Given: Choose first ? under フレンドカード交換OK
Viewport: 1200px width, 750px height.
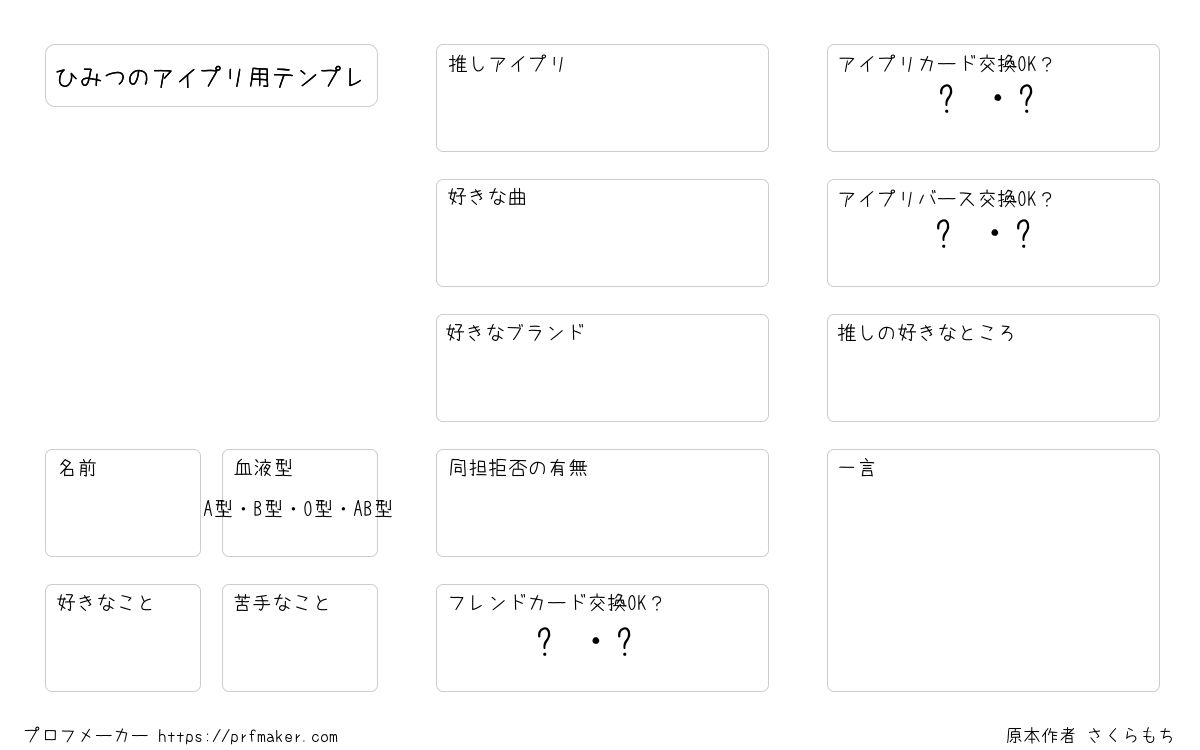Looking at the screenshot, I should (x=544, y=642).
